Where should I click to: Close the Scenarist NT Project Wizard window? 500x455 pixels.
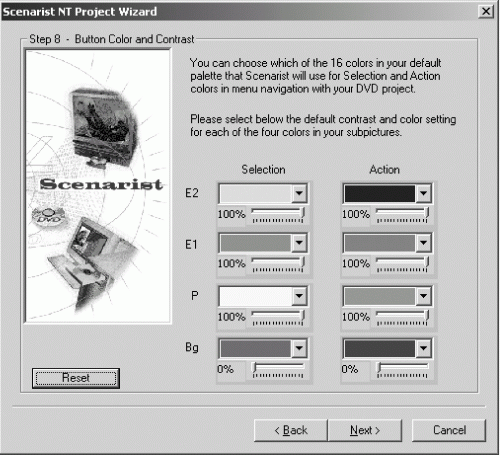[x=486, y=11]
